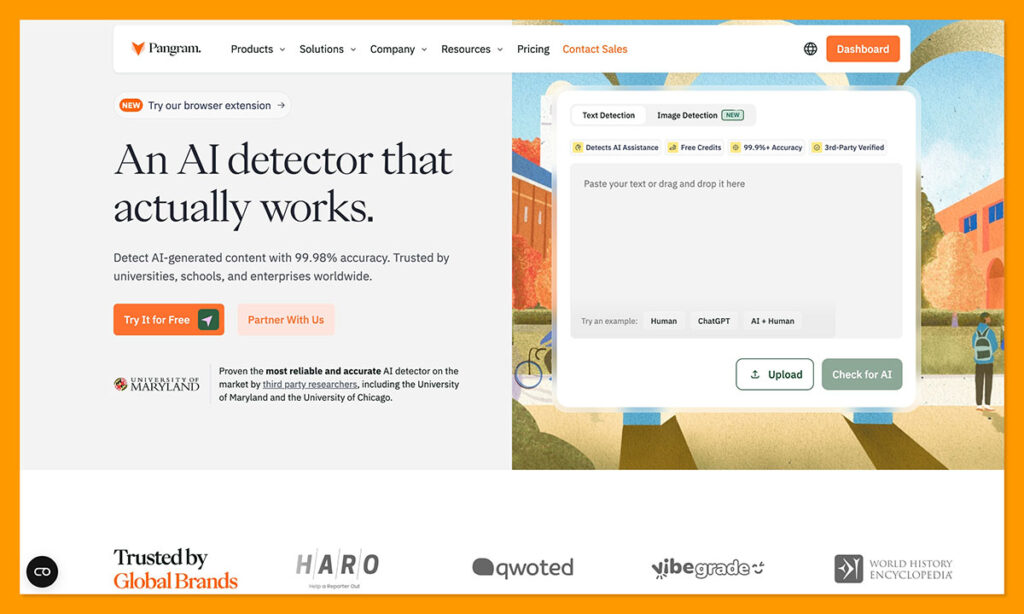Viewport: 1024px width, 614px height.
Task: Click the Trusted by Global Brands heading
Action: pos(175,569)
